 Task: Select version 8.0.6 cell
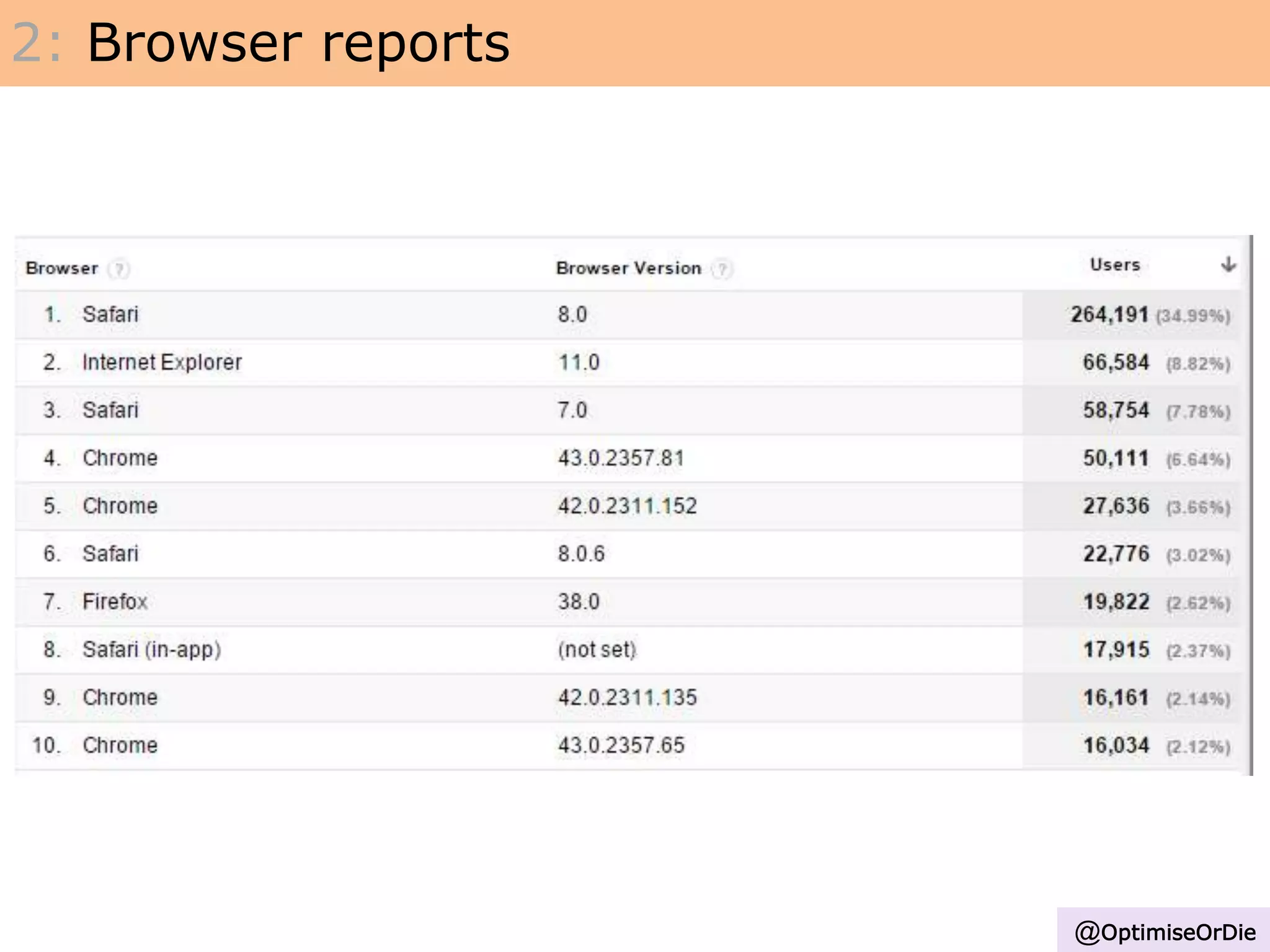click(581, 553)
